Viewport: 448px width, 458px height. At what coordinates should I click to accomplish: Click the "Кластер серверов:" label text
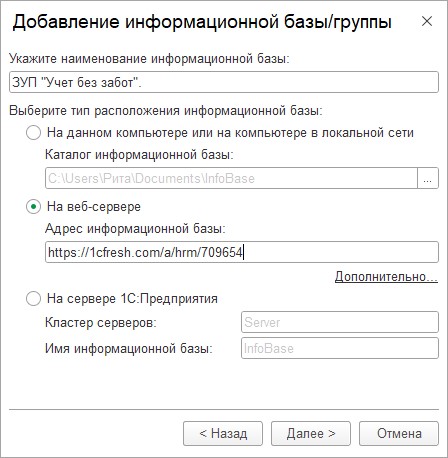101,322
